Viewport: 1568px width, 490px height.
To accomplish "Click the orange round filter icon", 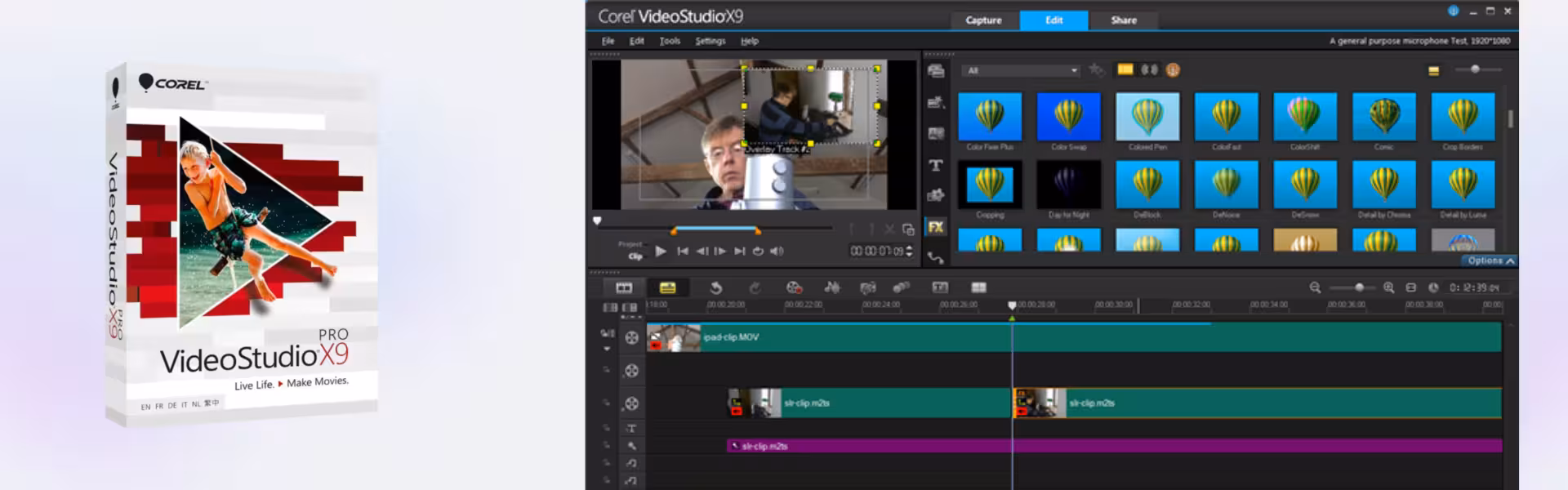I will [x=1173, y=70].
